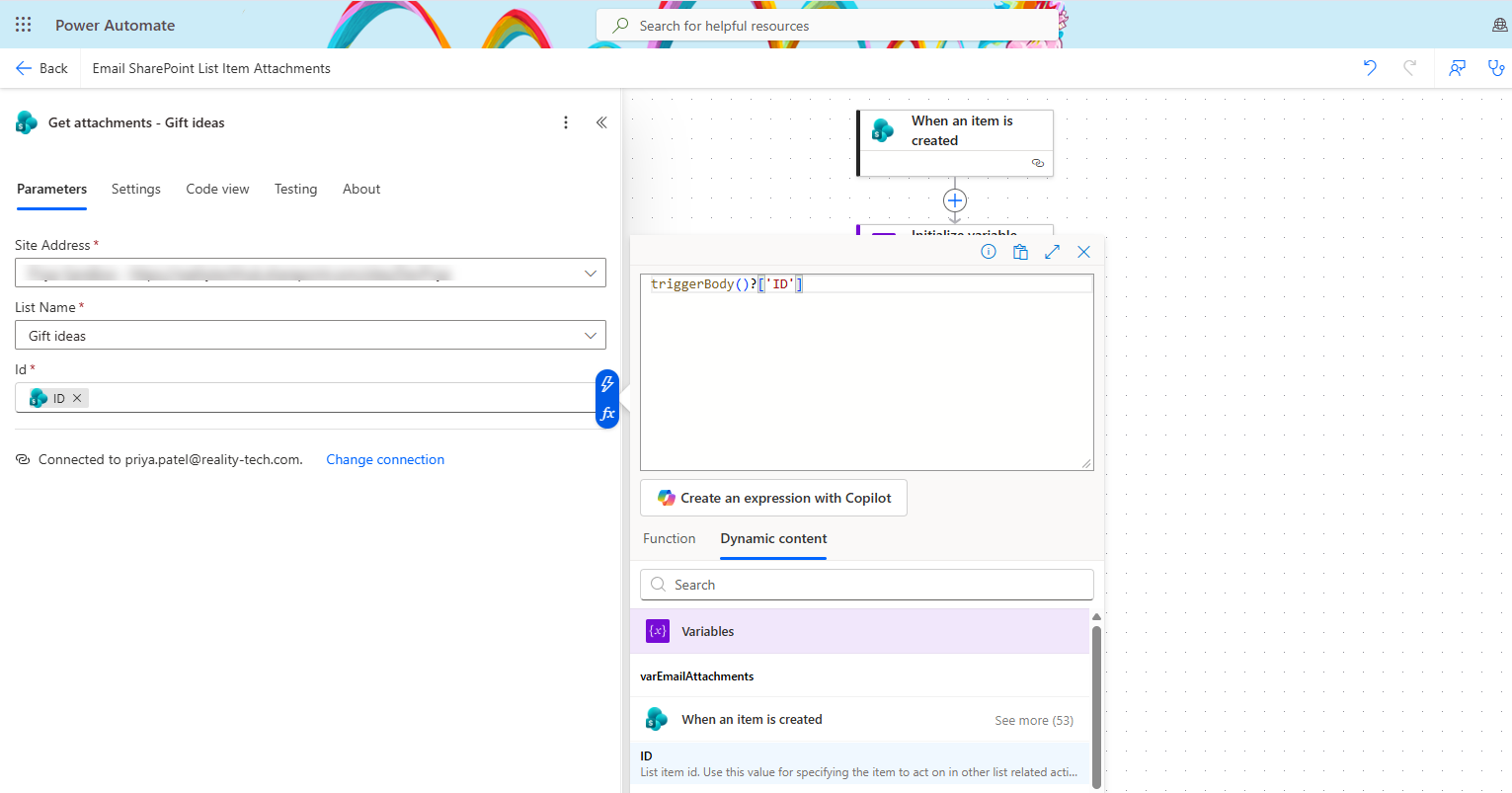This screenshot has height=793, width=1512.
Task: Select the ID dynamic content item
Action: click(x=859, y=763)
